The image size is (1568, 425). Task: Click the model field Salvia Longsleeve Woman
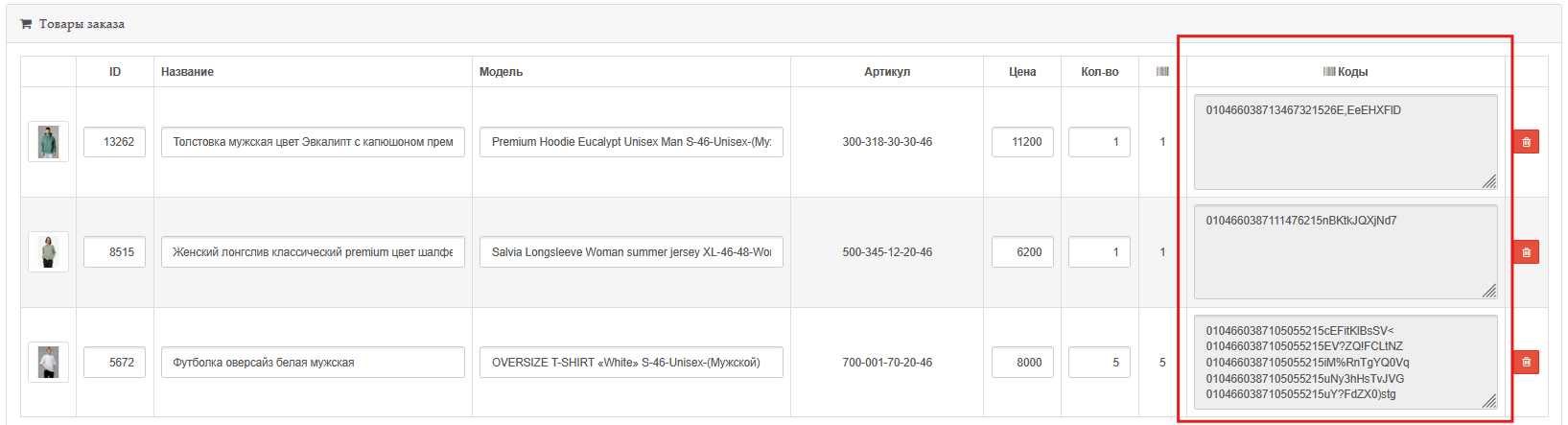coord(631,252)
